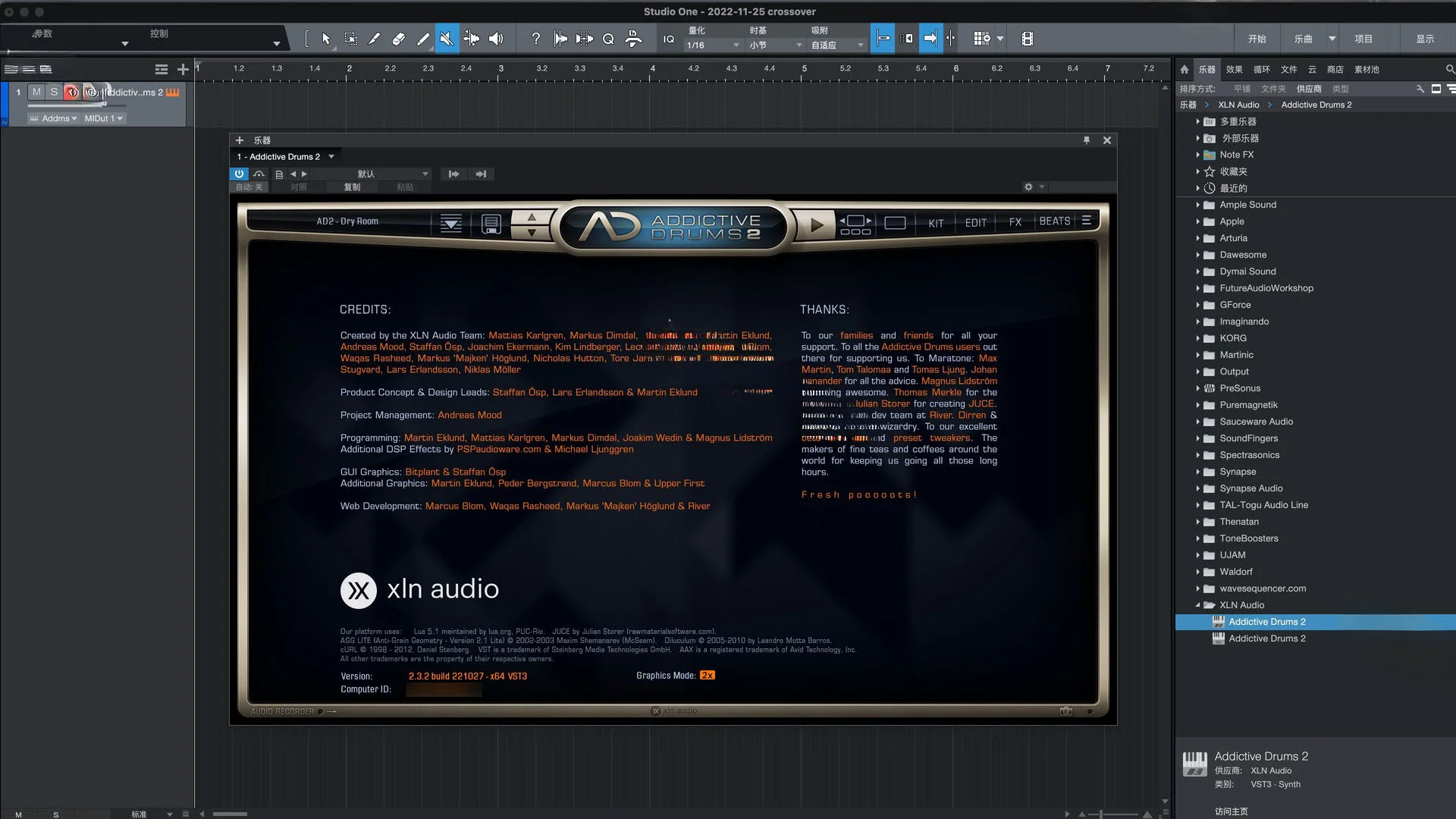Image resolution: width=1456 pixels, height=819 pixels.
Task: Open Addictive Drums preset browser icon
Action: coord(450,224)
